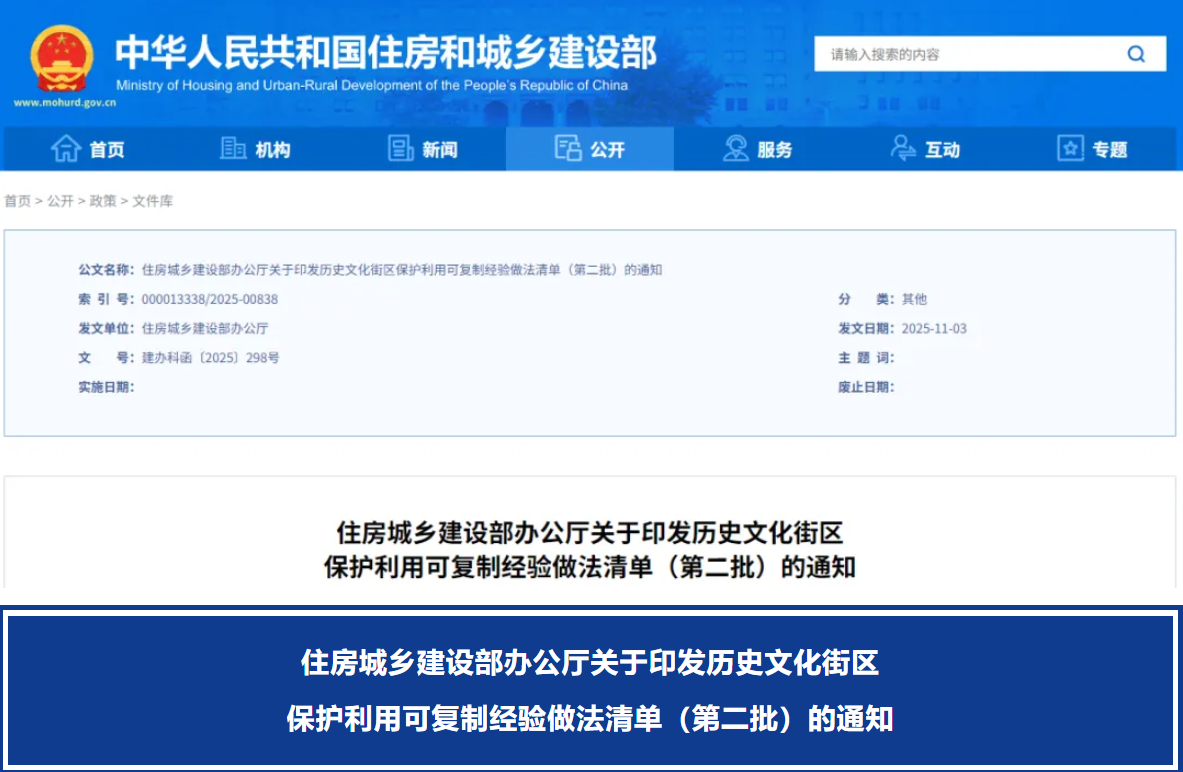
Task: Click the magnifier search icon
Action: pos(1136,54)
